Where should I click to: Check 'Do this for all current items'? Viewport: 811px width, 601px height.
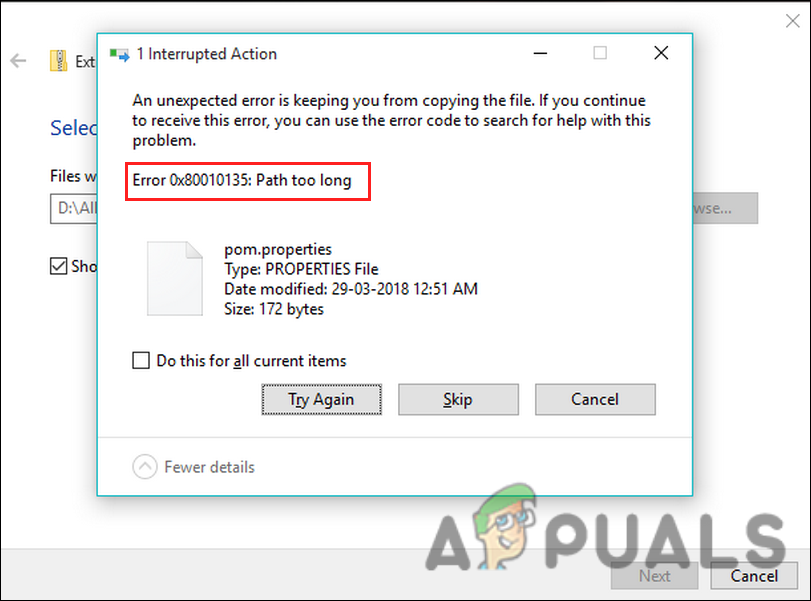pyautogui.click(x=141, y=360)
